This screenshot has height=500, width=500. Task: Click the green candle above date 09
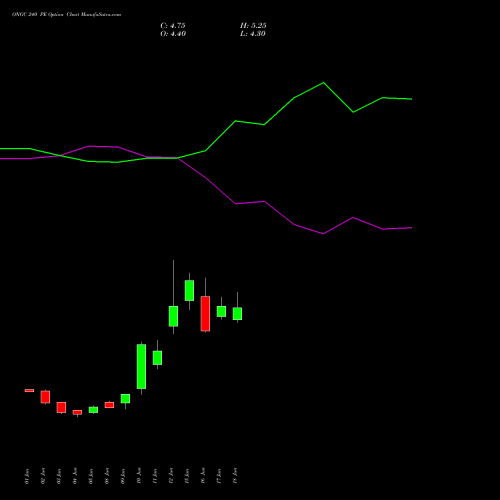coord(125,399)
